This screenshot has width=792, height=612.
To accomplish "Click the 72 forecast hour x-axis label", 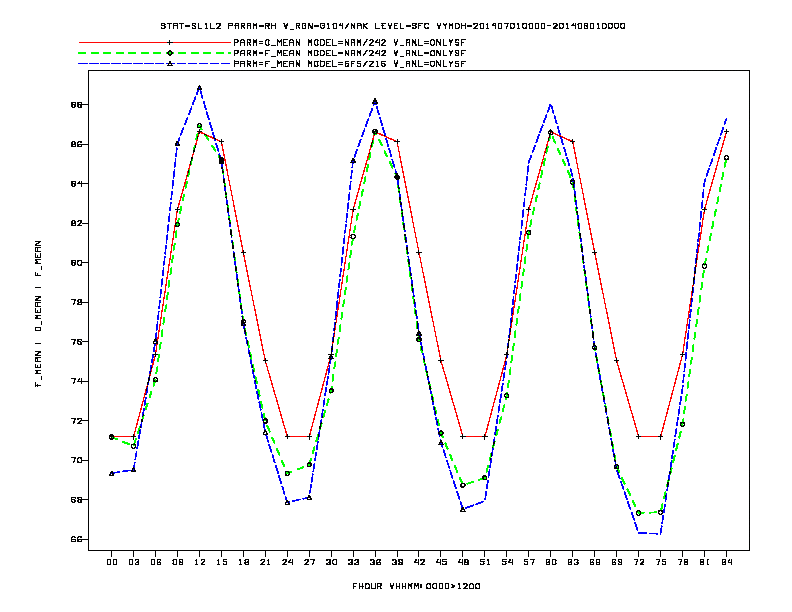I will pos(639,562).
